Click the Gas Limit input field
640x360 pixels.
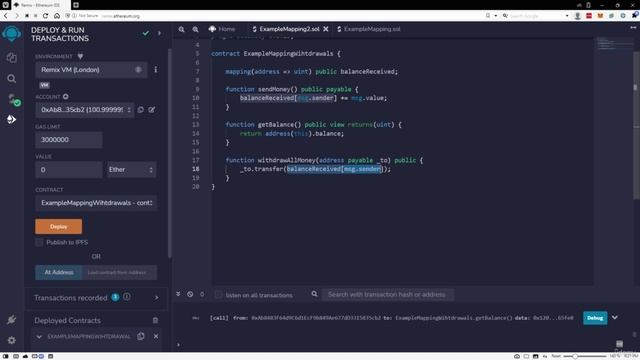click(x=69, y=140)
